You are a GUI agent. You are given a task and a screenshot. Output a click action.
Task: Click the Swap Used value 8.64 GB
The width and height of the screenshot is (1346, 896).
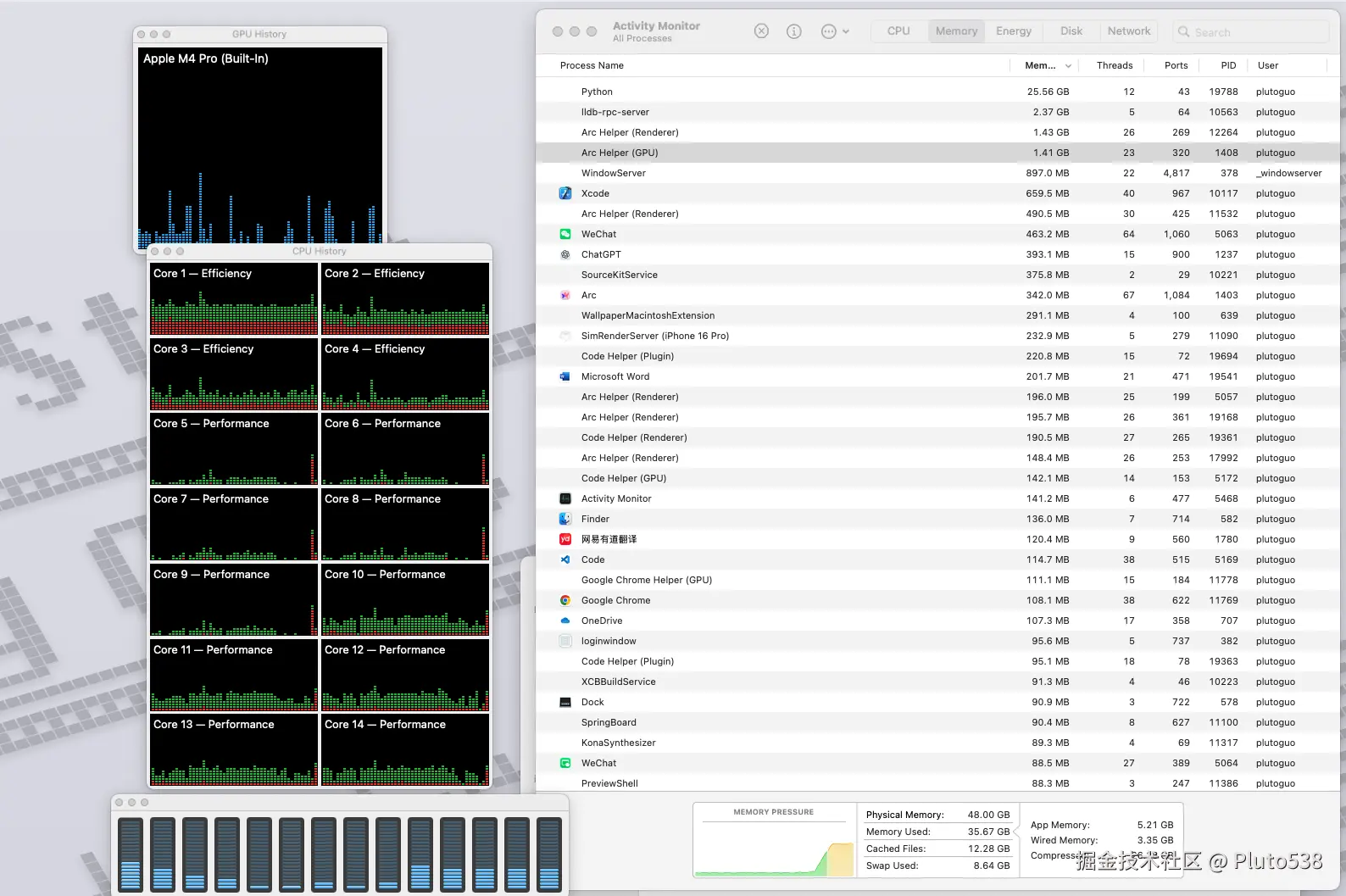click(x=991, y=865)
